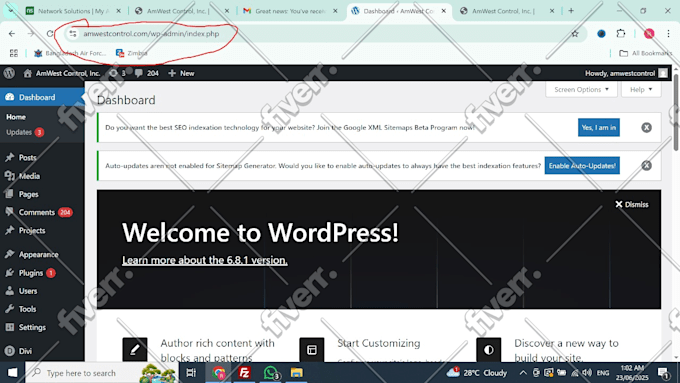Open the Windows Start menu
The width and height of the screenshot is (680, 383).
(x=13, y=373)
